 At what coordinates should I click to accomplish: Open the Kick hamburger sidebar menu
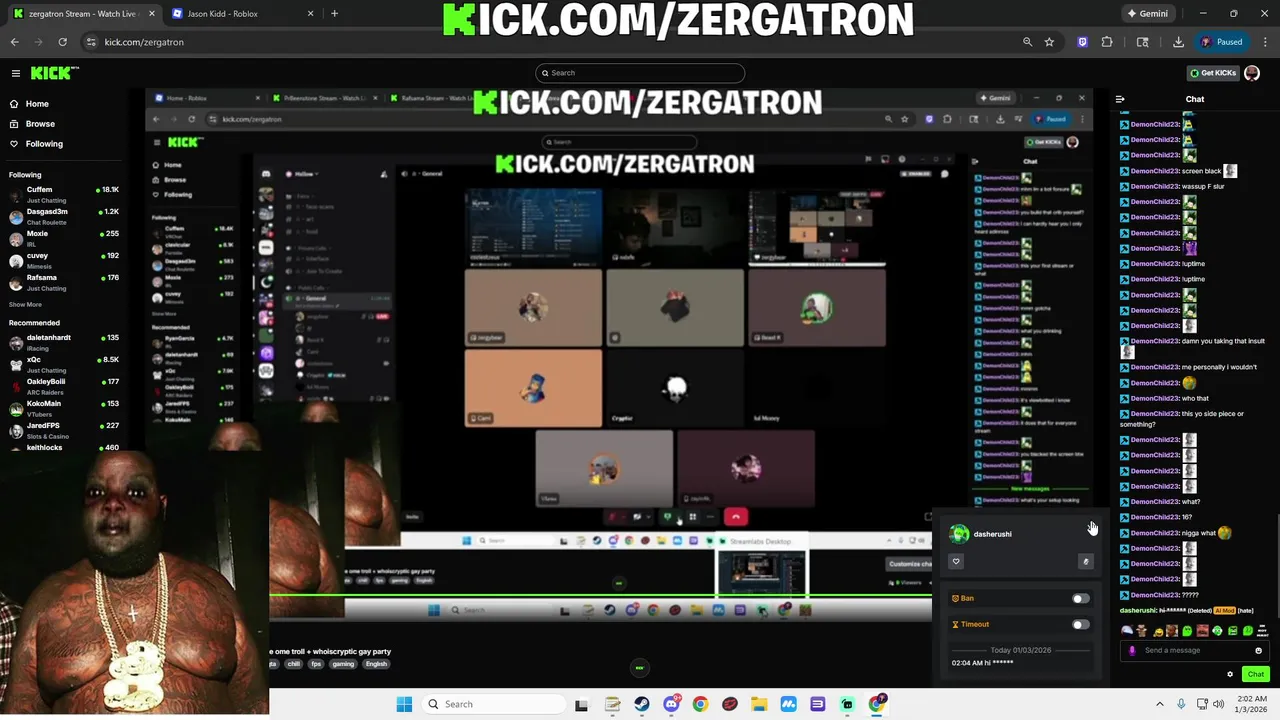coord(16,73)
